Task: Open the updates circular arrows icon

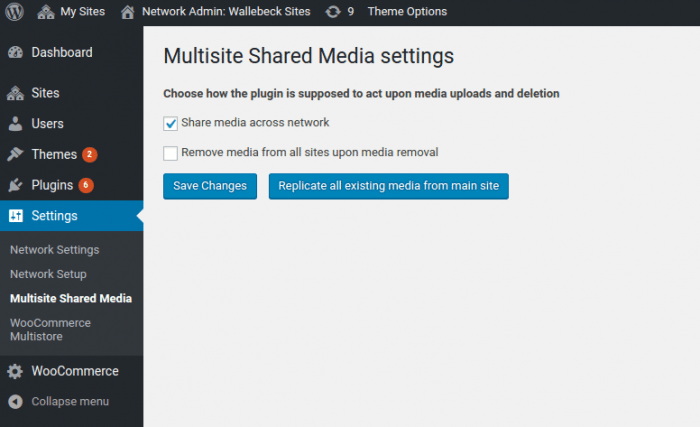Action: 333,12
